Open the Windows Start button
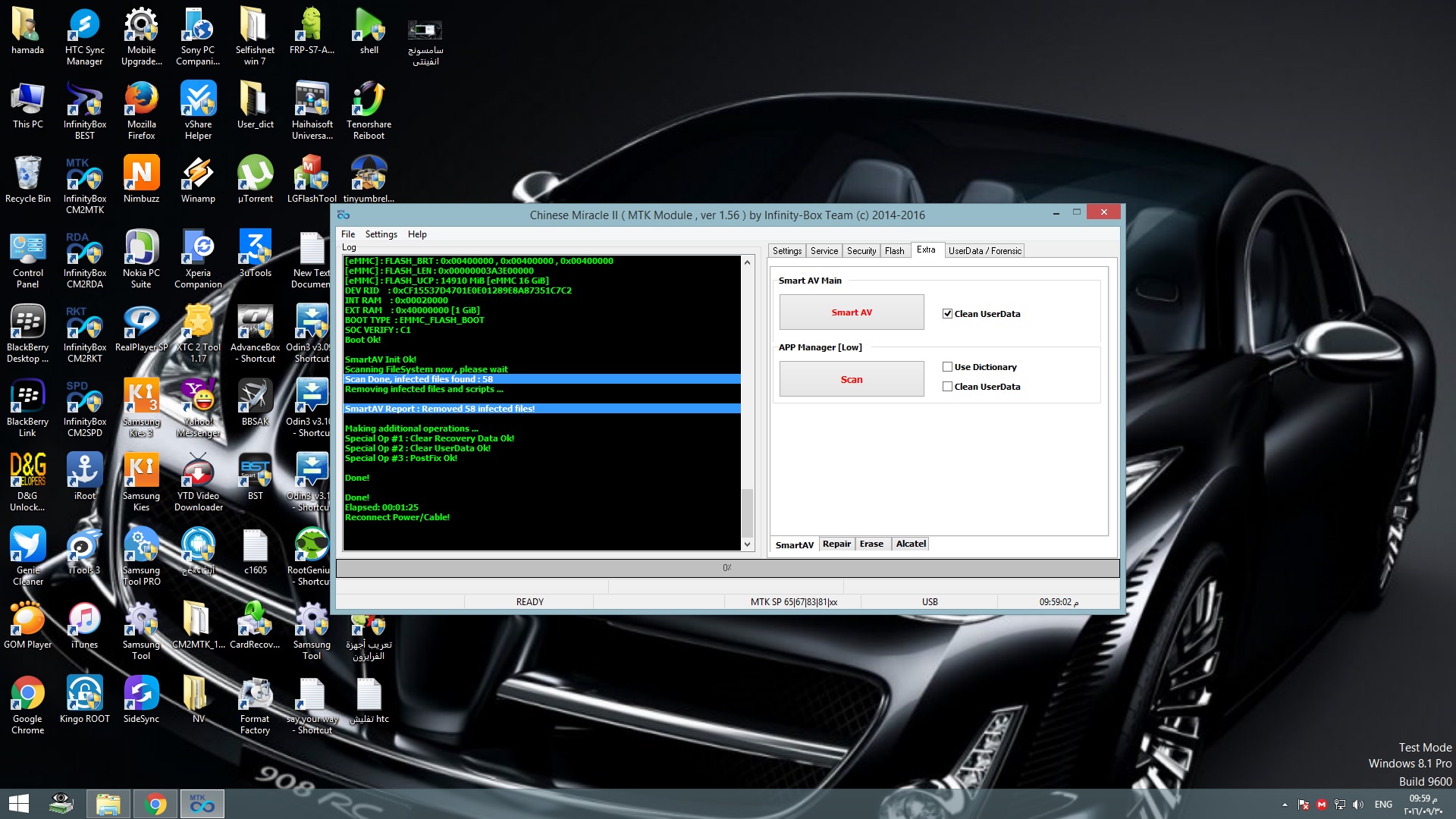Viewport: 1456px width, 819px height. pyautogui.click(x=19, y=804)
